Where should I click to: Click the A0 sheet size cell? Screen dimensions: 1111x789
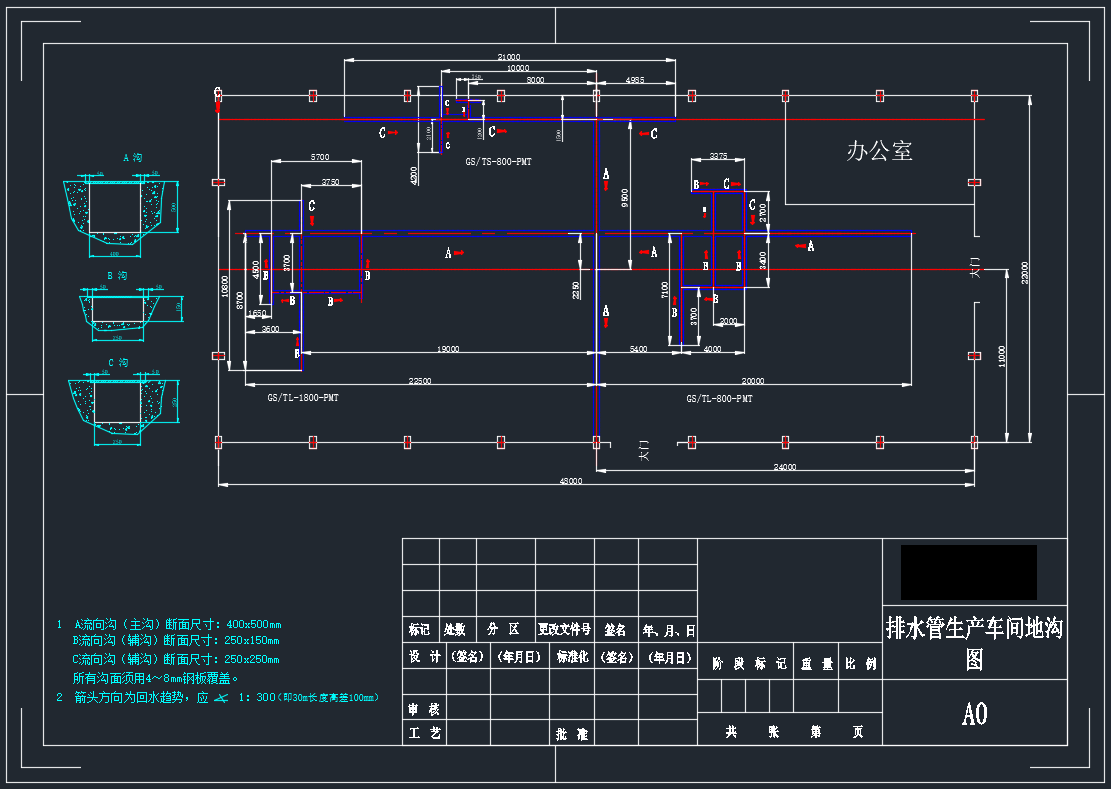pos(974,713)
